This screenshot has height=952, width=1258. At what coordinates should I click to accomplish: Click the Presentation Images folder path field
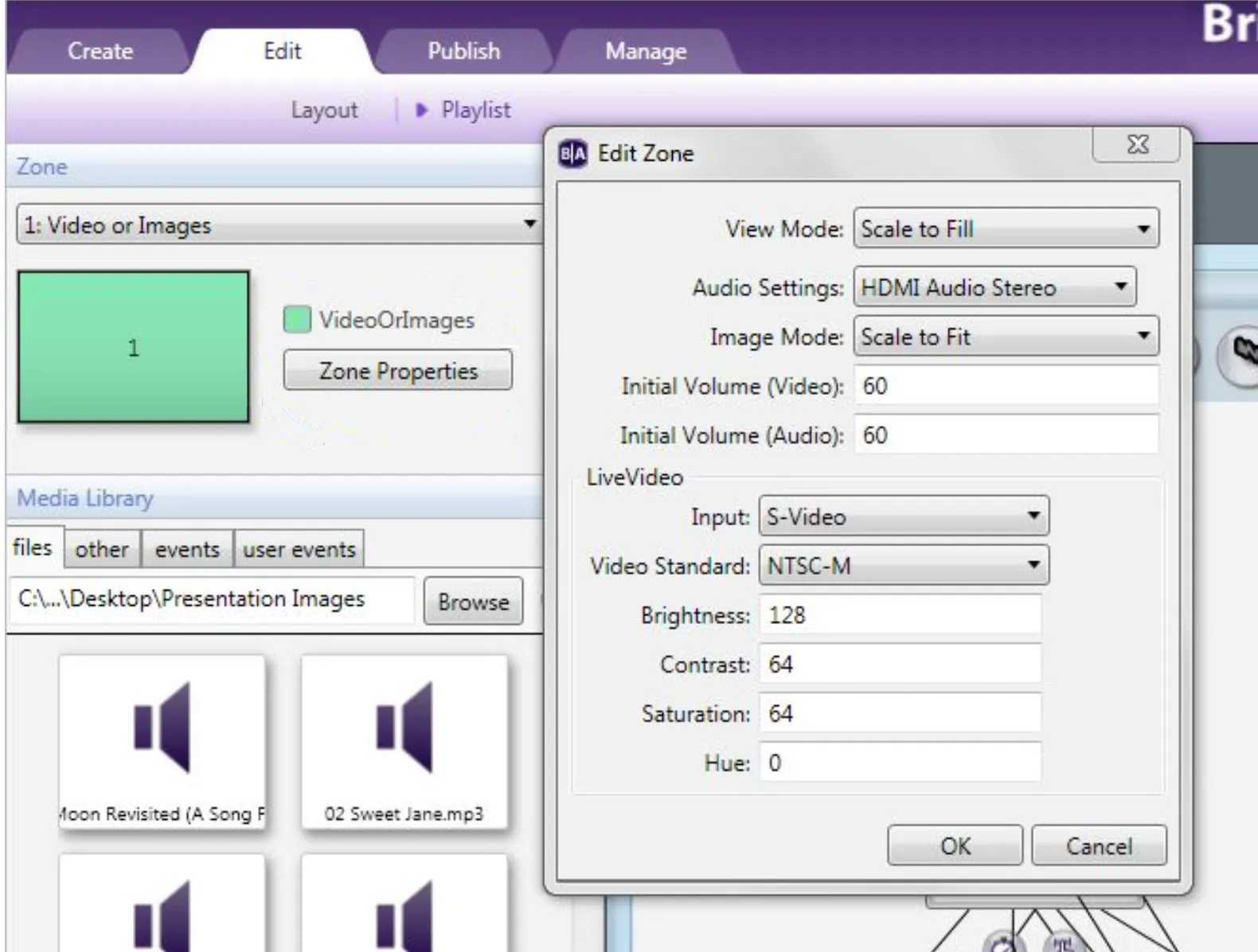(x=213, y=599)
